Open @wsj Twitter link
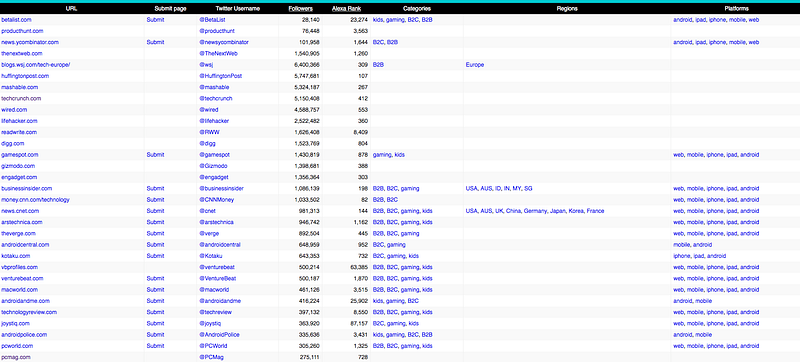 [x=207, y=65]
